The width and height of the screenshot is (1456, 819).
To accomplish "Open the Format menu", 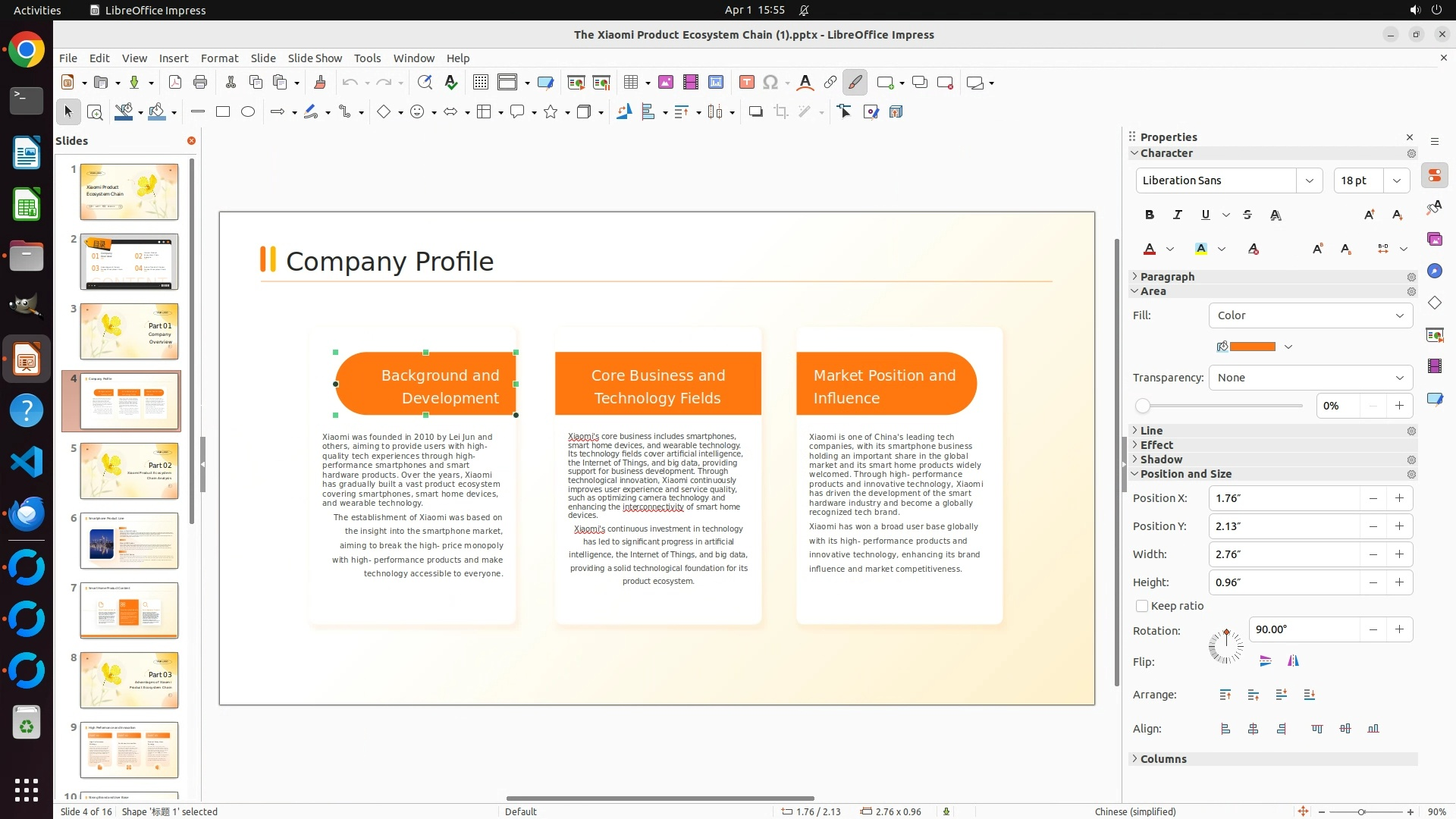I will [x=219, y=58].
